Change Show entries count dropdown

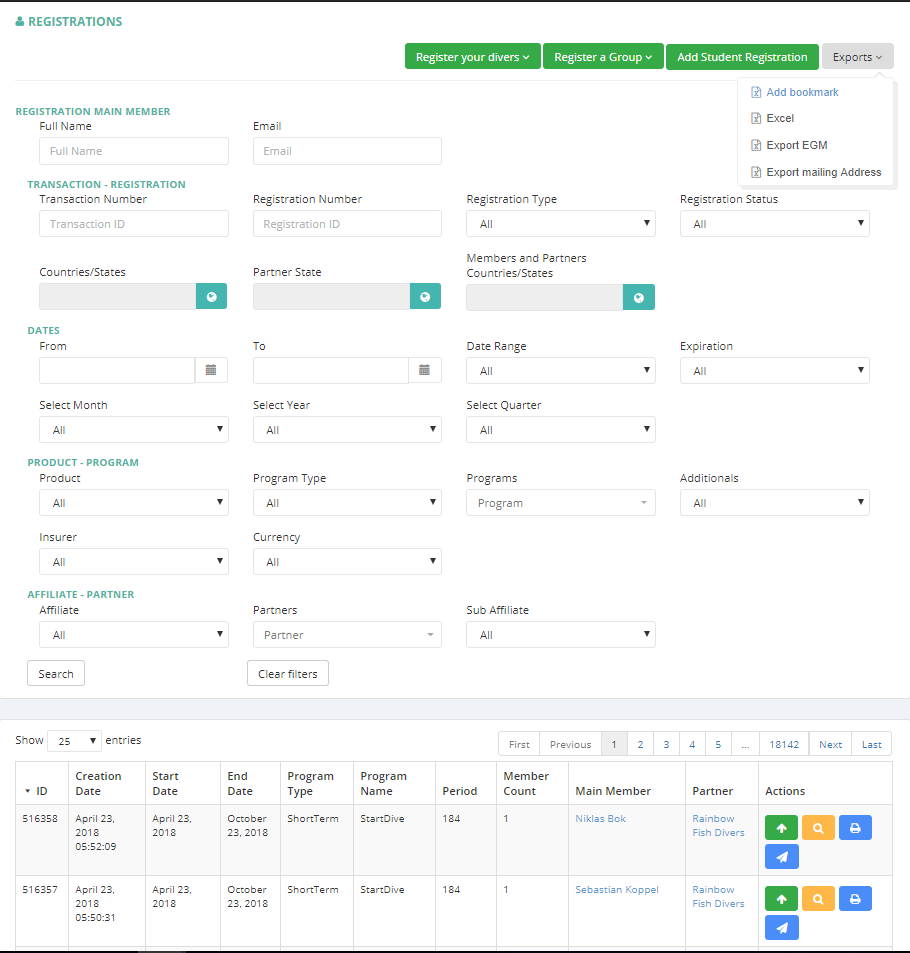coord(74,741)
